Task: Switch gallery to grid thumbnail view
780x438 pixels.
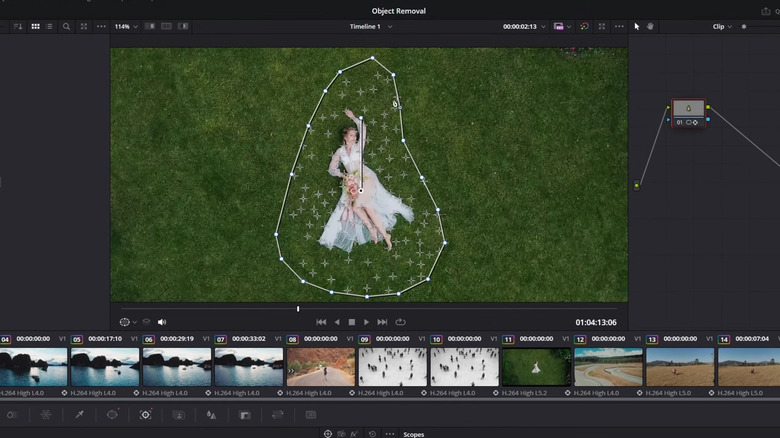Action: coord(36,26)
